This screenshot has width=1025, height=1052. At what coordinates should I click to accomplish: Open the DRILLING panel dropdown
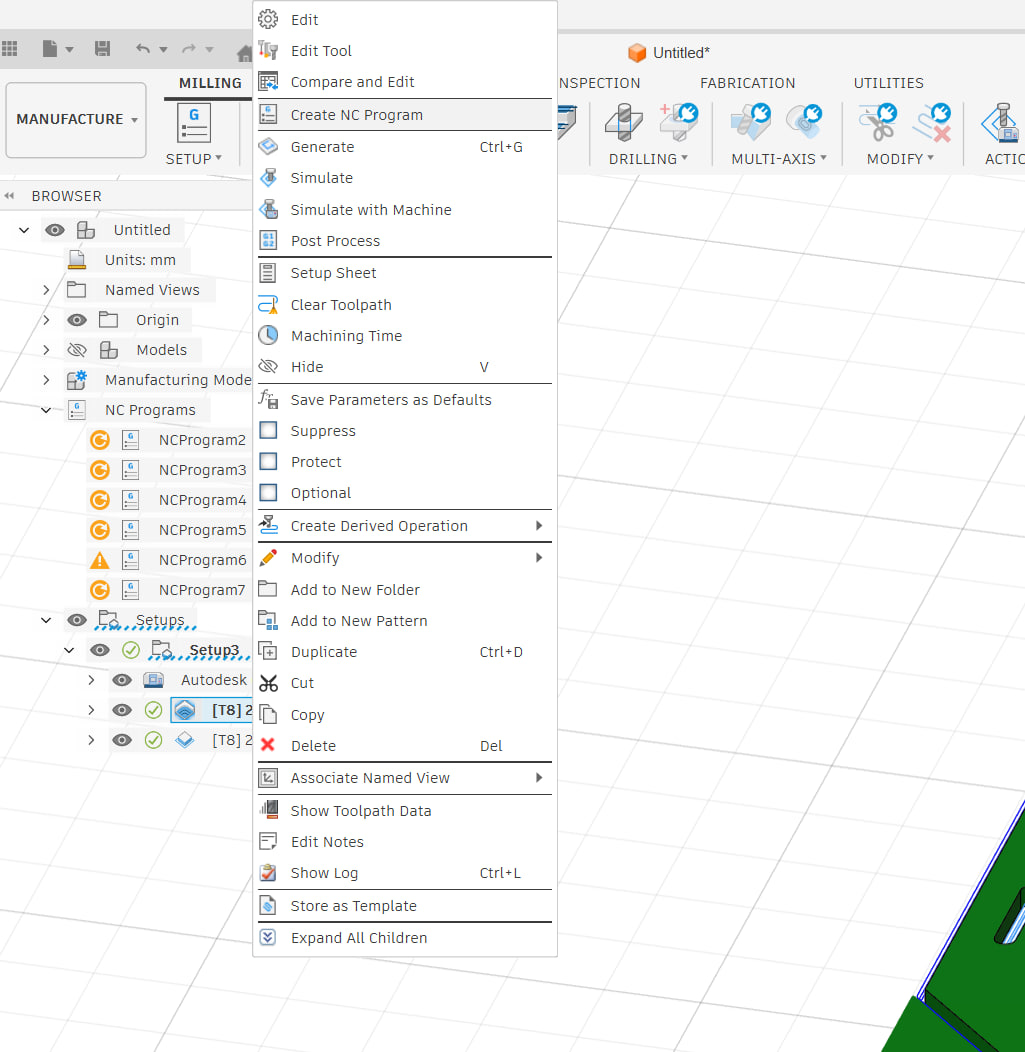648,159
